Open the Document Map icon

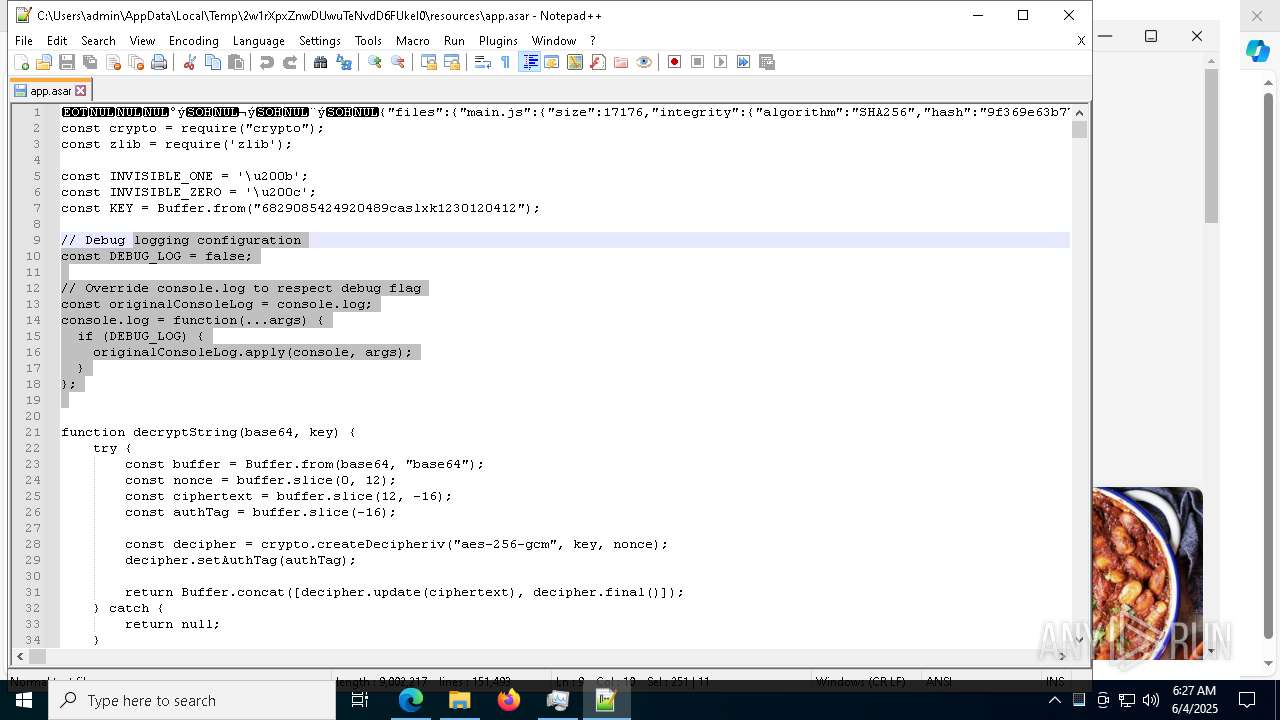pos(575,62)
